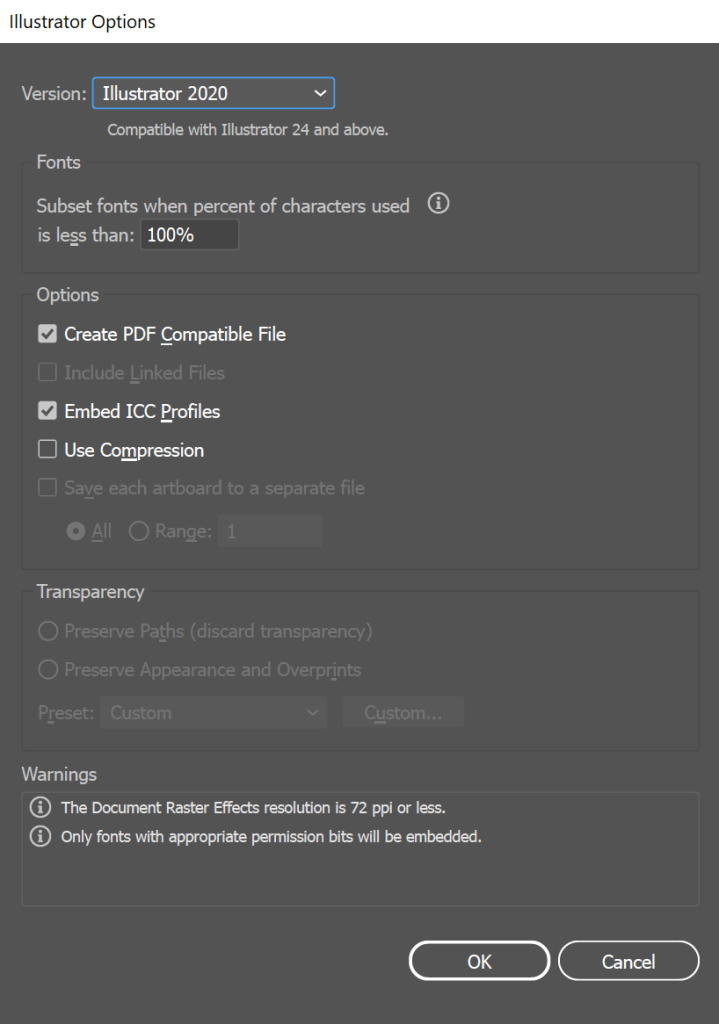
Task: Select the All artboards radio button
Action: (x=76, y=532)
